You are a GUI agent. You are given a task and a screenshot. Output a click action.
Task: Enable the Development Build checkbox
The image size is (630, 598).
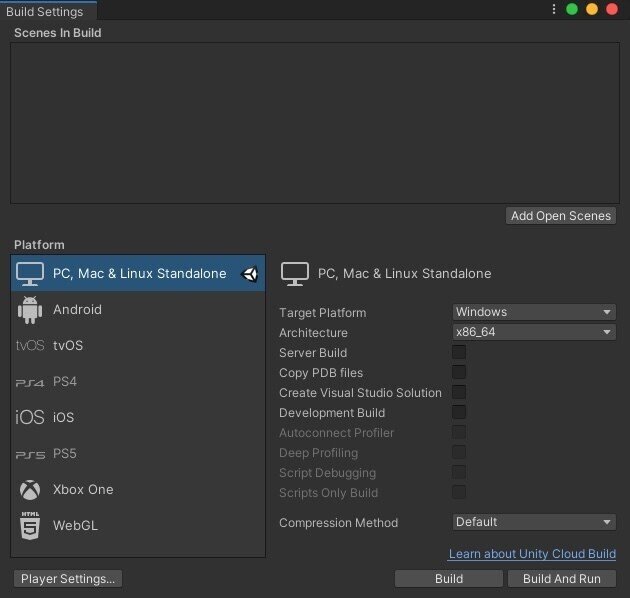tap(459, 412)
